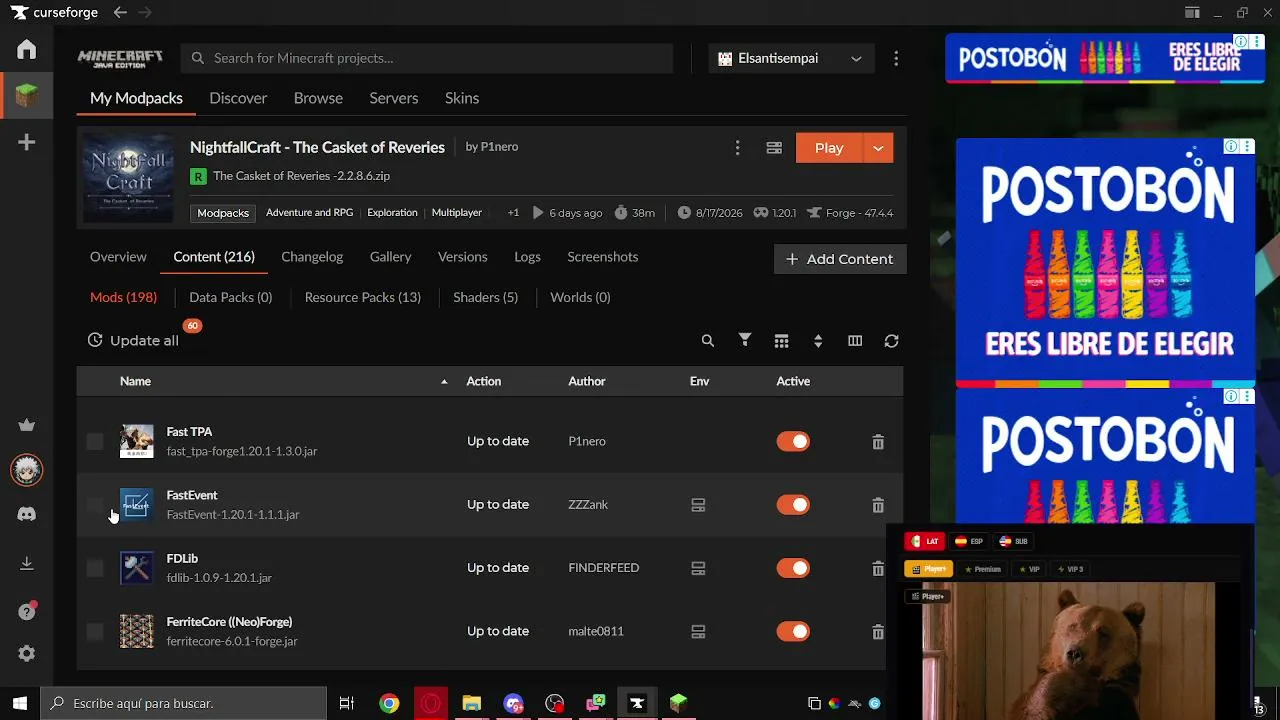Show Shaders (5) list
This screenshot has width=1280, height=720.
(x=485, y=297)
